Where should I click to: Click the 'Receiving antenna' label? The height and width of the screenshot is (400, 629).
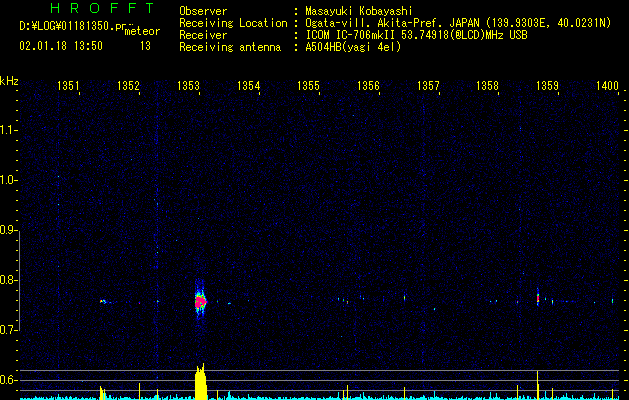(x=230, y=47)
